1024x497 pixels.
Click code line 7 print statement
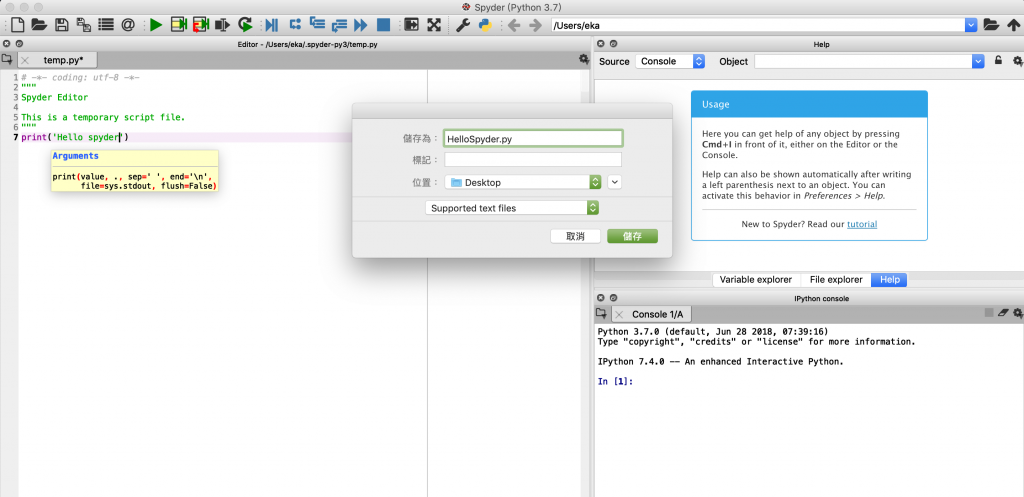click(x=75, y=137)
